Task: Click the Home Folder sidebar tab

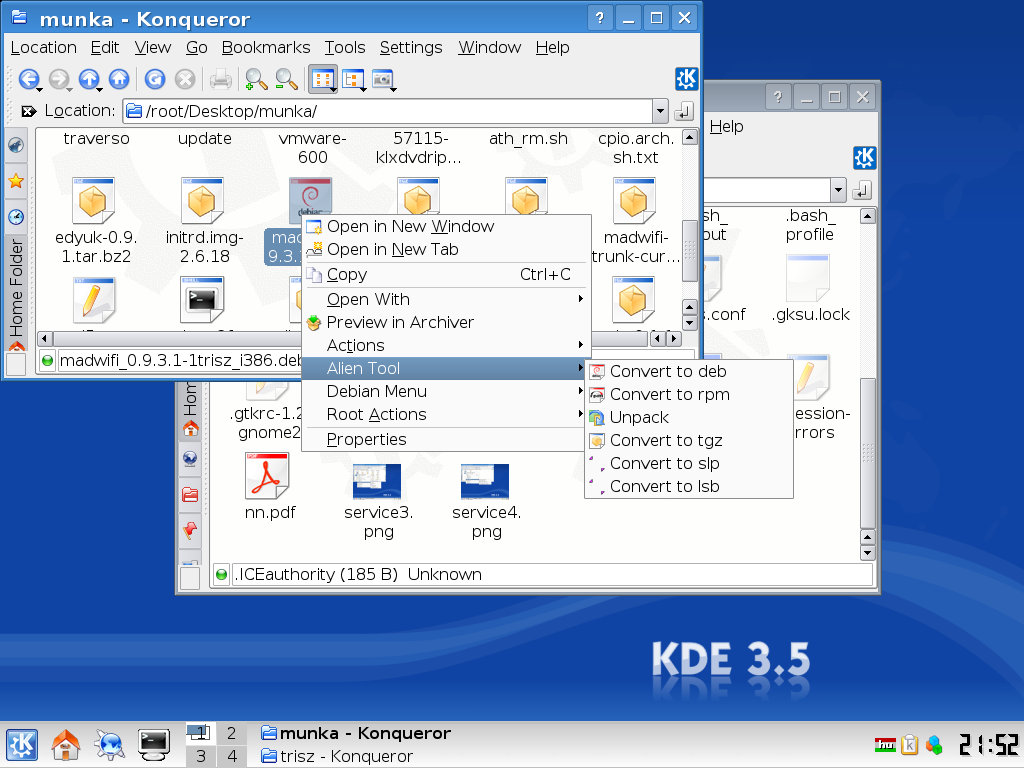Action: (16, 294)
